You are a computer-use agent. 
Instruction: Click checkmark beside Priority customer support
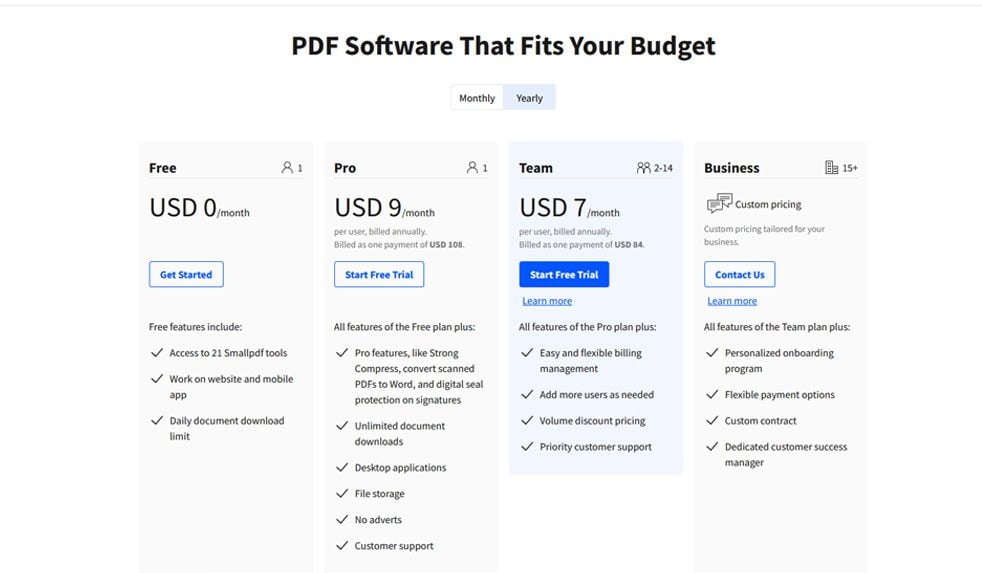[x=527, y=447]
